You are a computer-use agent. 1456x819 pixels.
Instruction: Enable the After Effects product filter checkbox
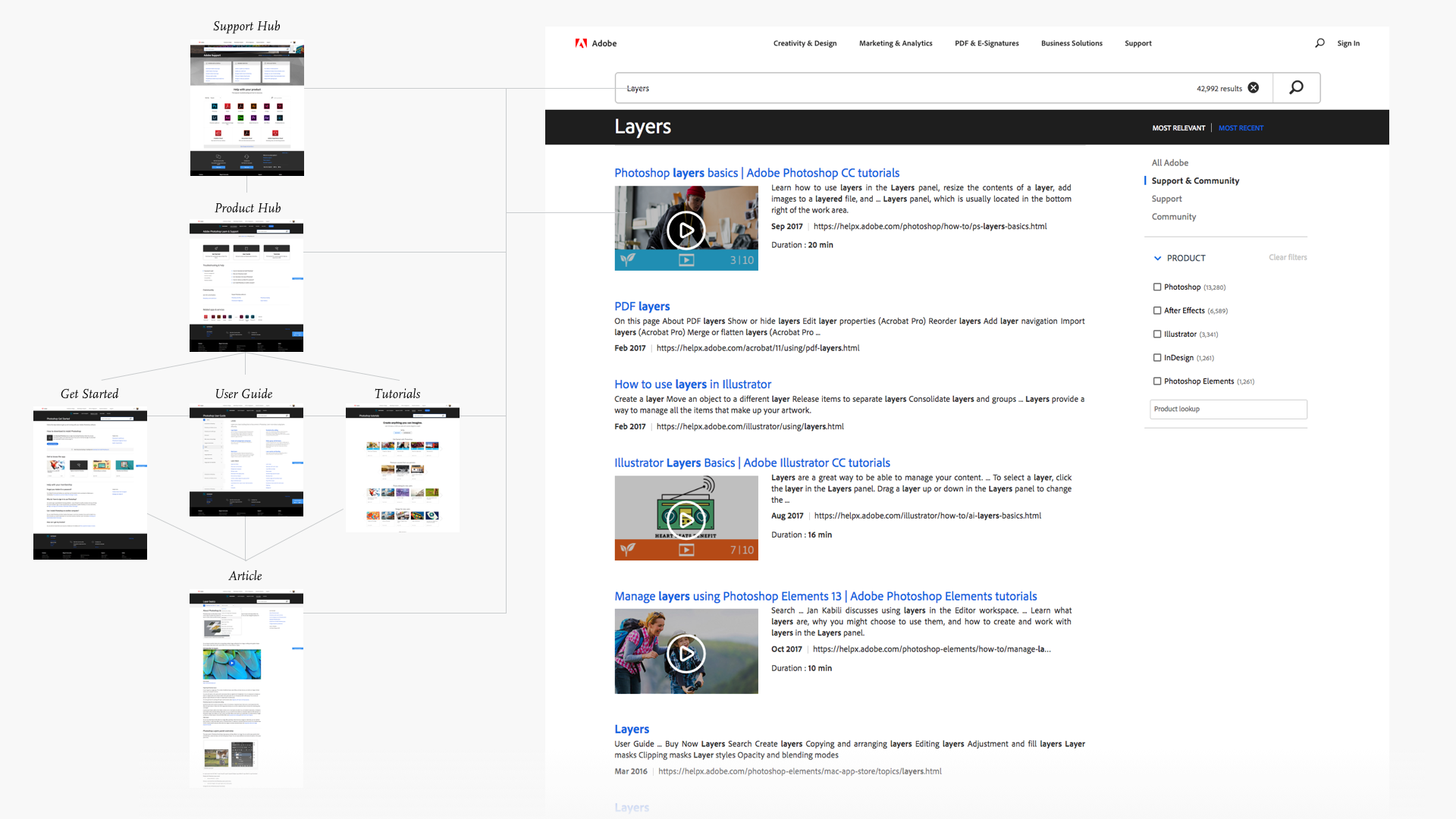(x=1156, y=310)
